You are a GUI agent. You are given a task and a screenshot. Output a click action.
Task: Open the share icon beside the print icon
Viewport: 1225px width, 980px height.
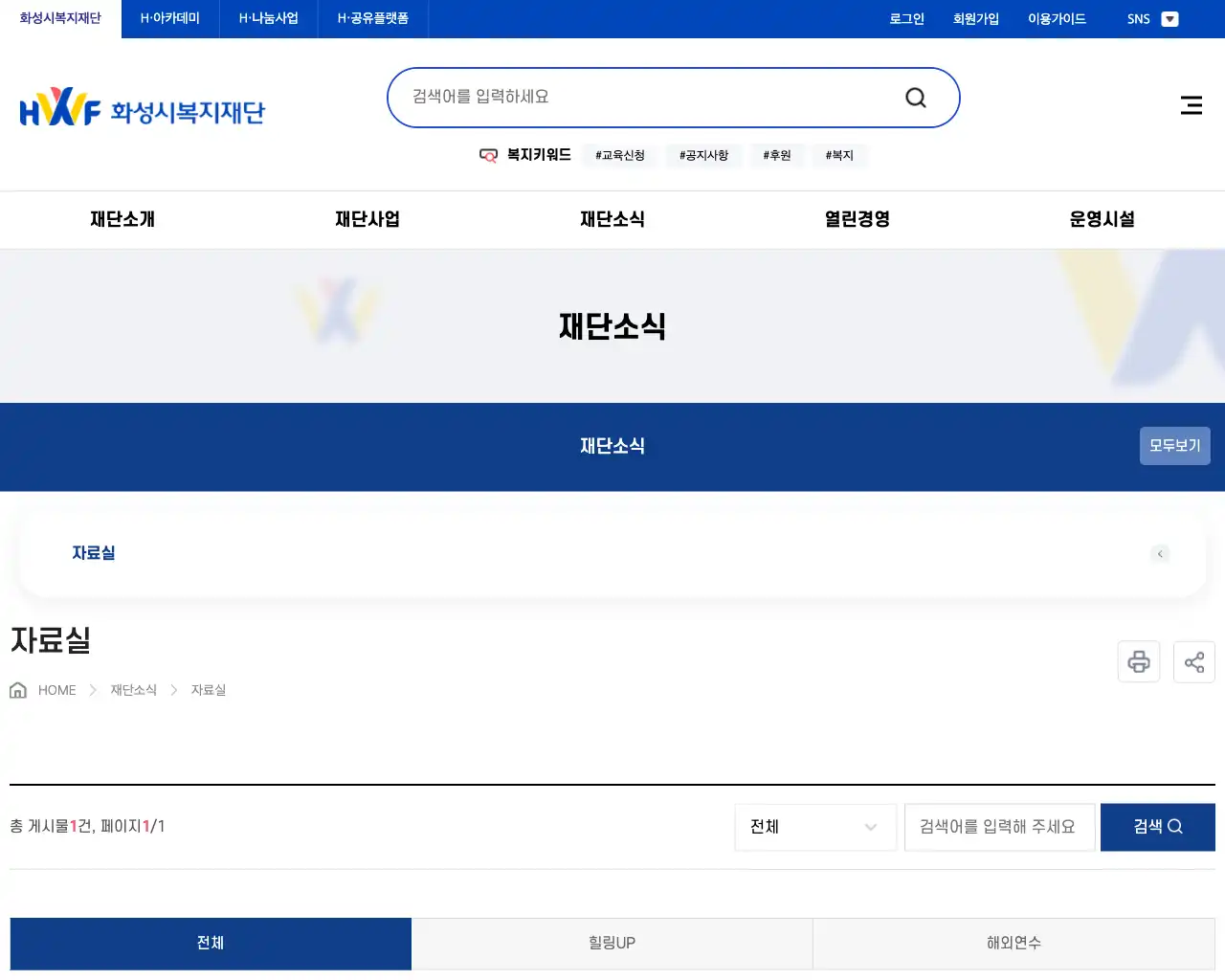pyautogui.click(x=1193, y=661)
